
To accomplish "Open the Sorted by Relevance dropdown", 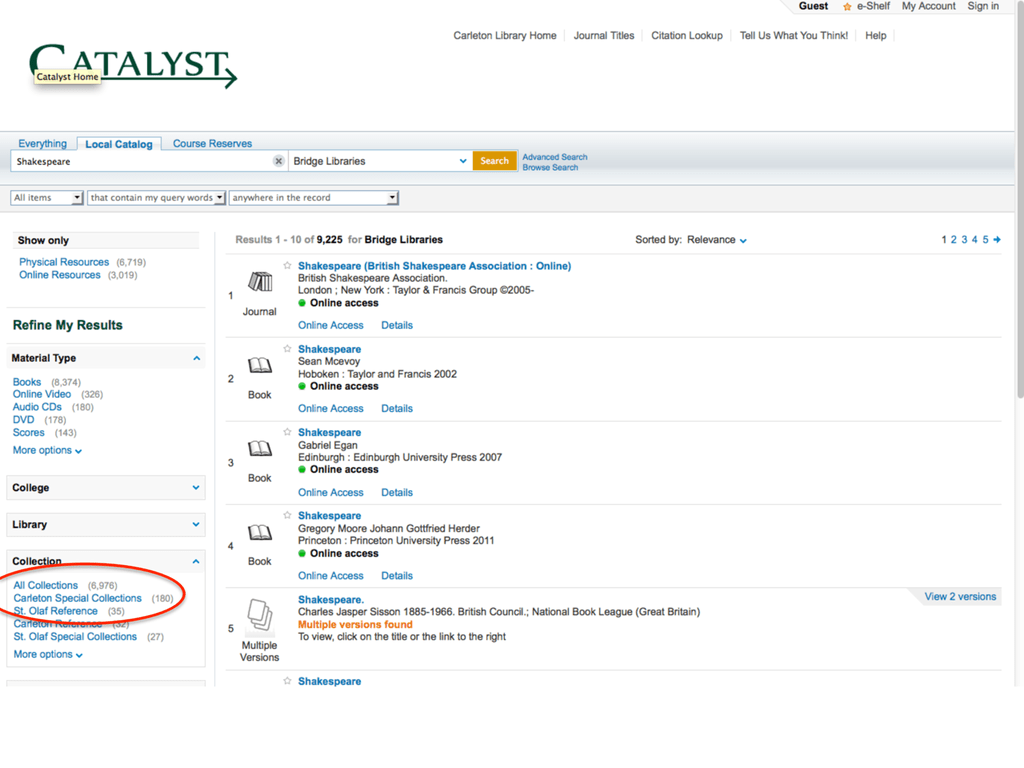I will coord(716,240).
